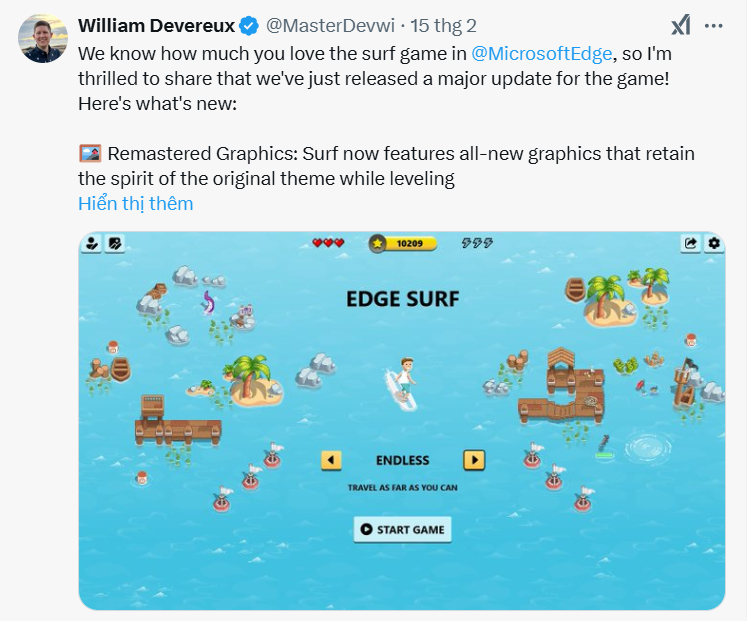This screenshot has height=621, width=750.
Task: Select next game mode with right arrow
Action: pos(474,460)
